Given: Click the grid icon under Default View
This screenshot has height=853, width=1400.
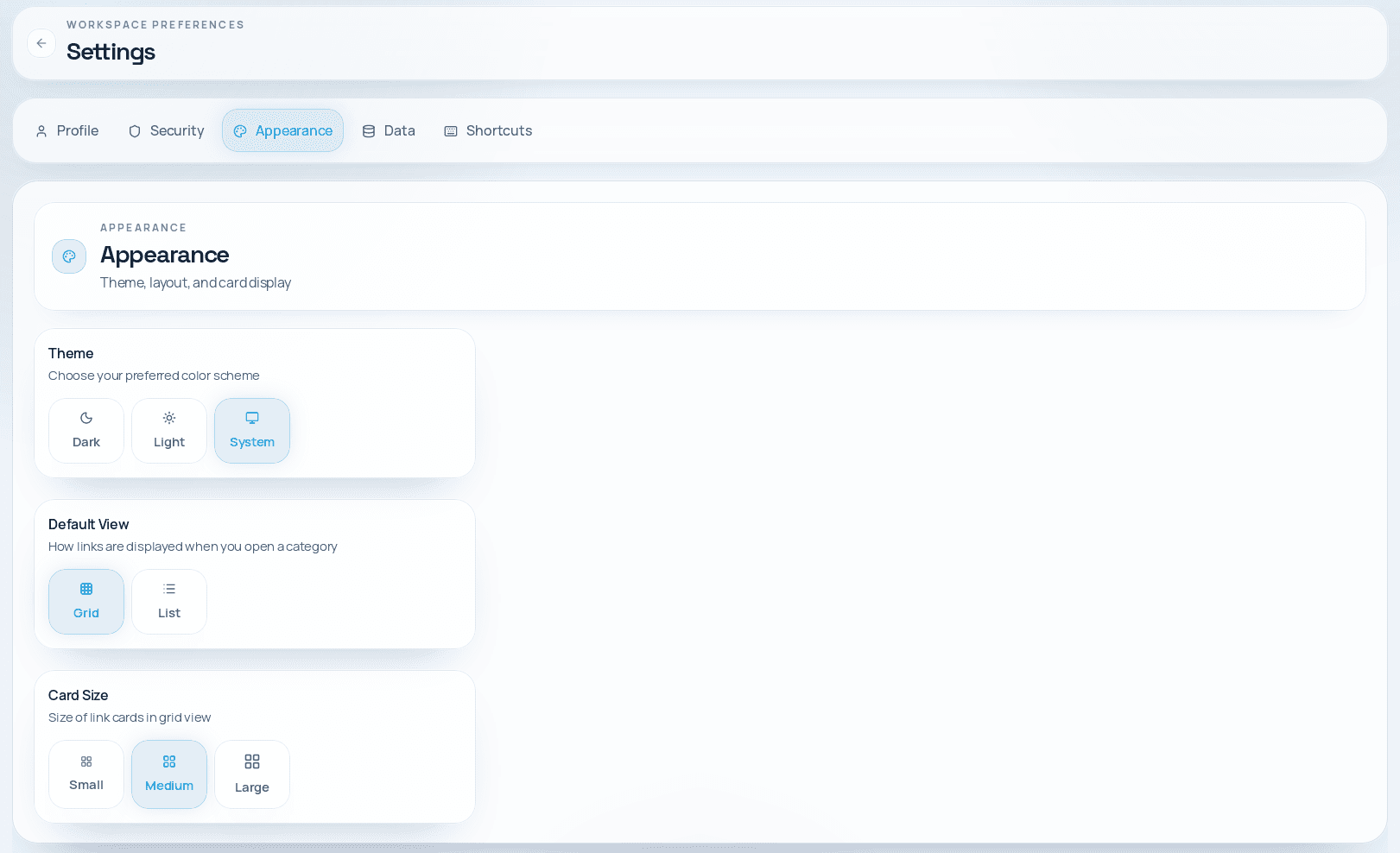Looking at the screenshot, I should tap(86, 588).
